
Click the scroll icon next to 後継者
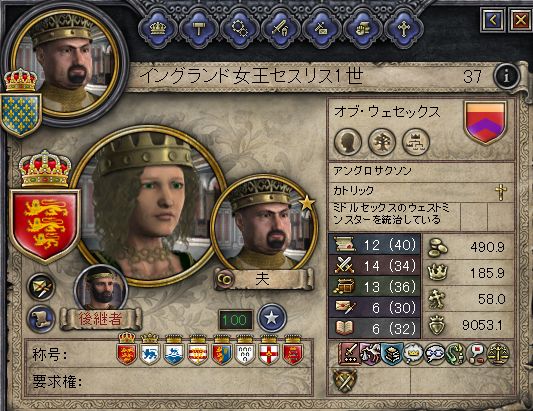[41, 319]
